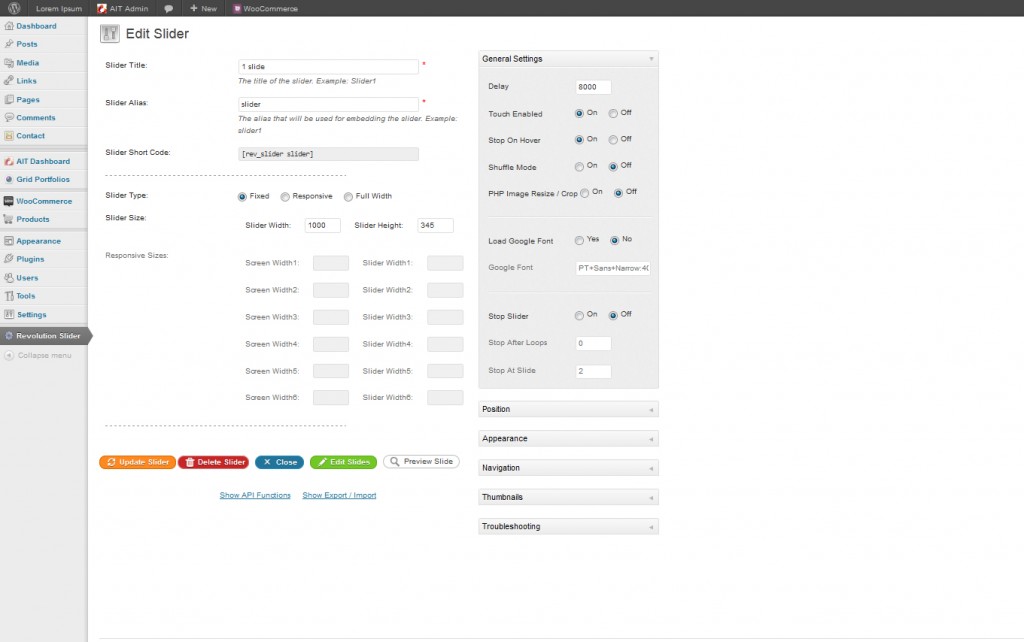The image size is (1024, 642).
Task: Set Load Google Font to Yes
Action: [x=579, y=240]
